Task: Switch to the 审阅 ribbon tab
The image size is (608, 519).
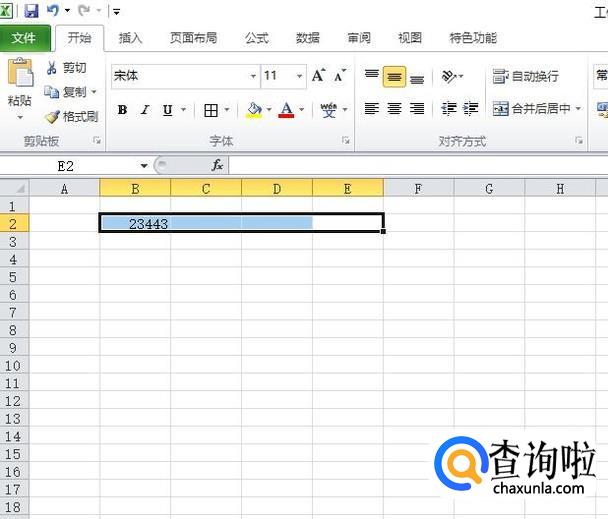Action: click(x=359, y=38)
